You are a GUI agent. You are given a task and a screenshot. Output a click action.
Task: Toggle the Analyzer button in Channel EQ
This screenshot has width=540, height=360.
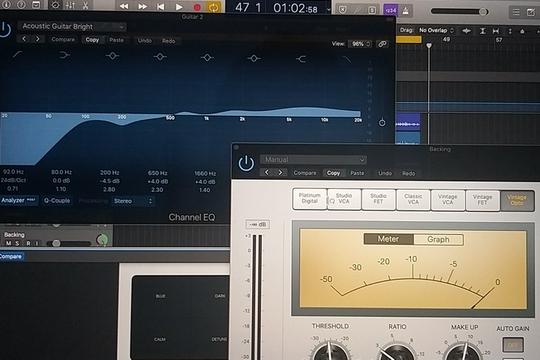(x=18, y=200)
